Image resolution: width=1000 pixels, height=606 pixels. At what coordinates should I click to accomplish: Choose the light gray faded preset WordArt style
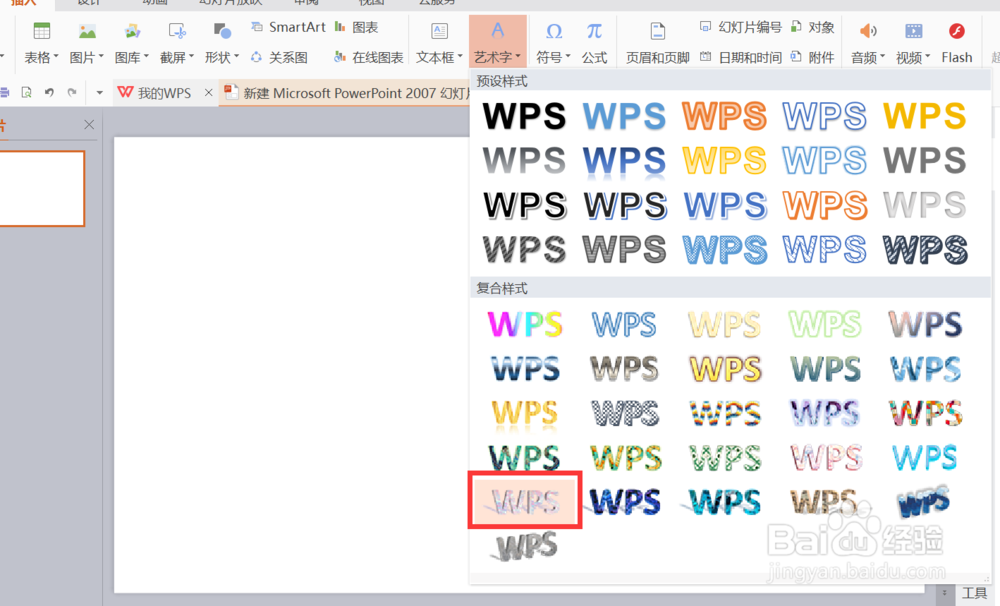pos(925,205)
